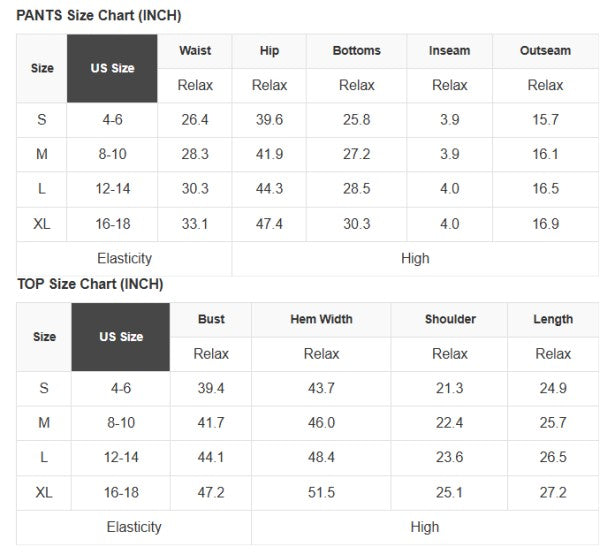Select the Outseam column header
600x554 pixels.
point(545,51)
